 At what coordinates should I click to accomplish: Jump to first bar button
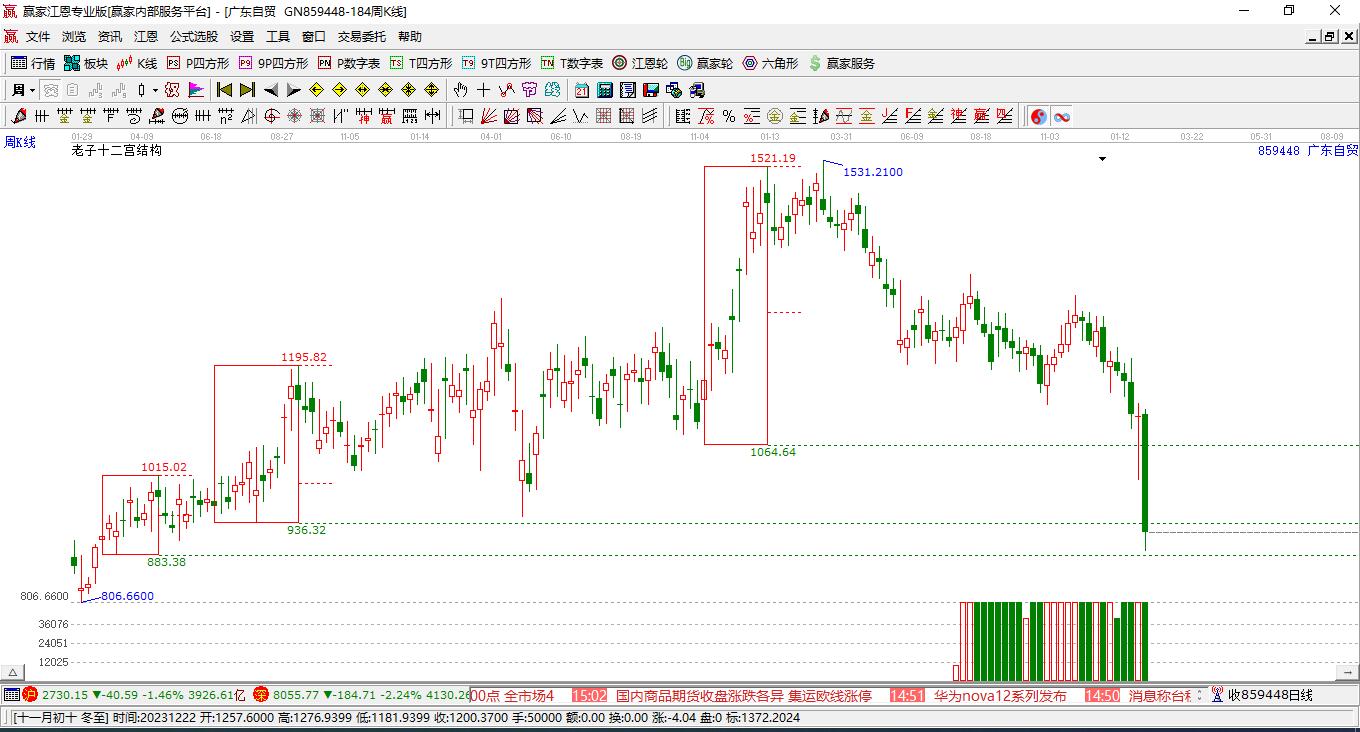pos(224,89)
